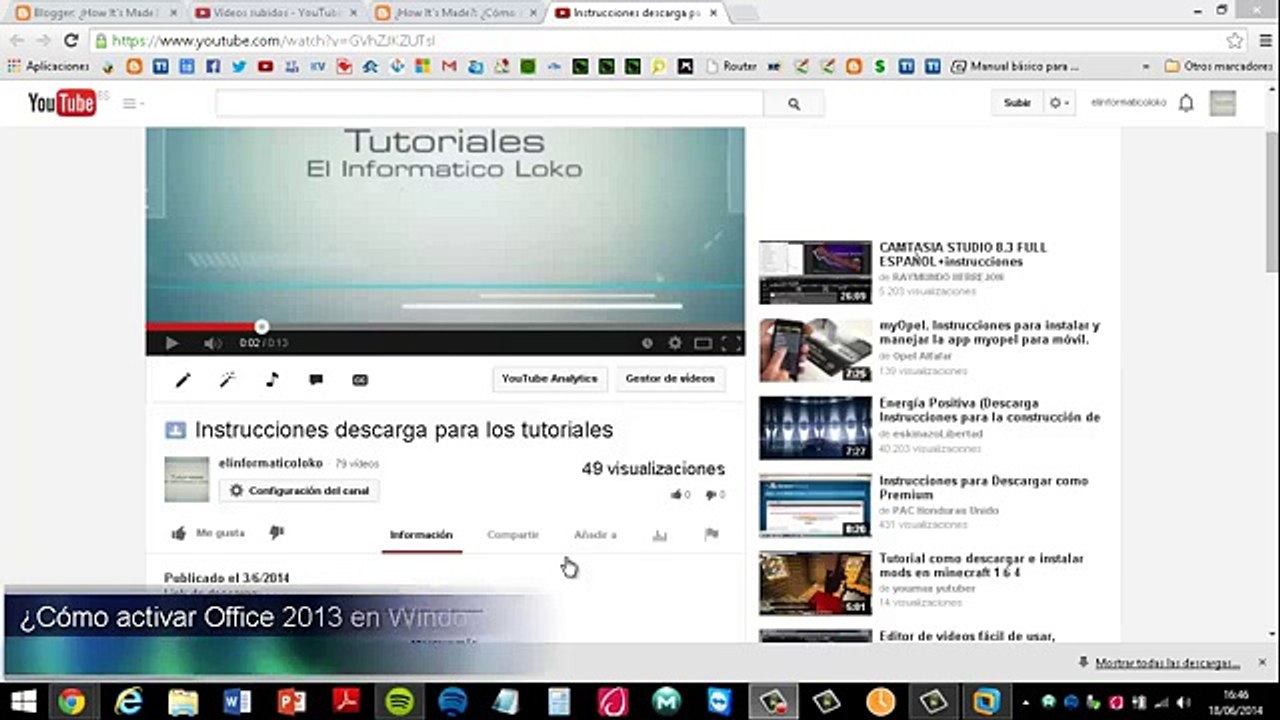The height and width of the screenshot is (720, 1280).
Task: Show hidden system tray icons
Action: pos(1024,702)
